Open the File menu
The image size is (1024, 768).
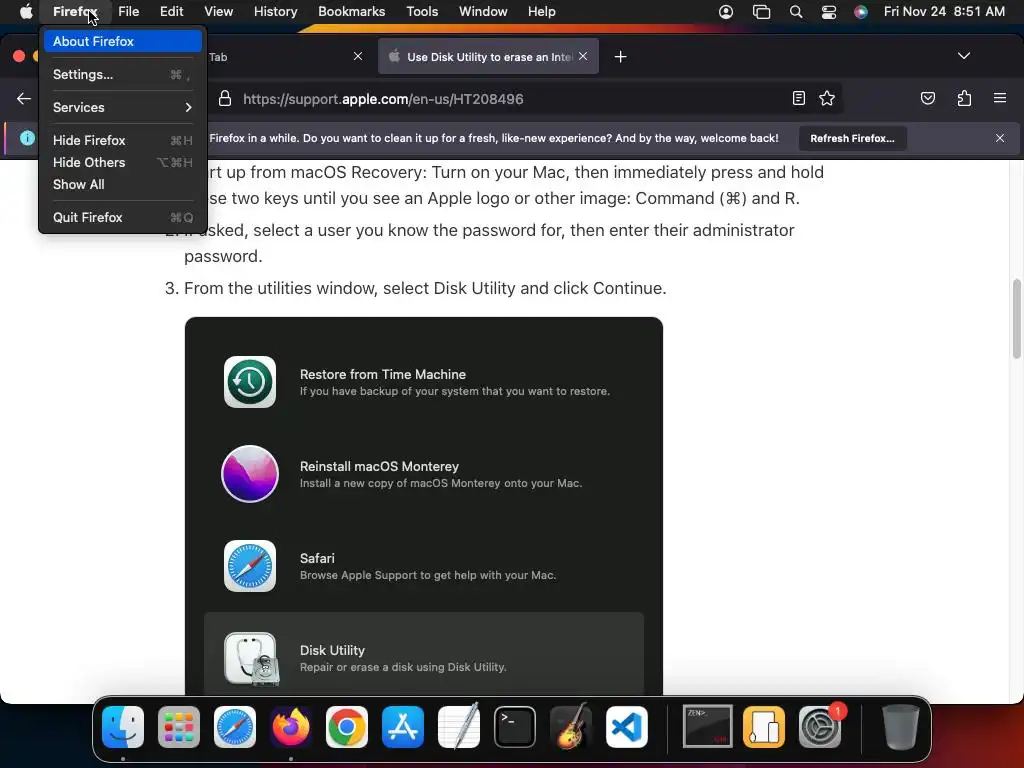pyautogui.click(x=129, y=11)
